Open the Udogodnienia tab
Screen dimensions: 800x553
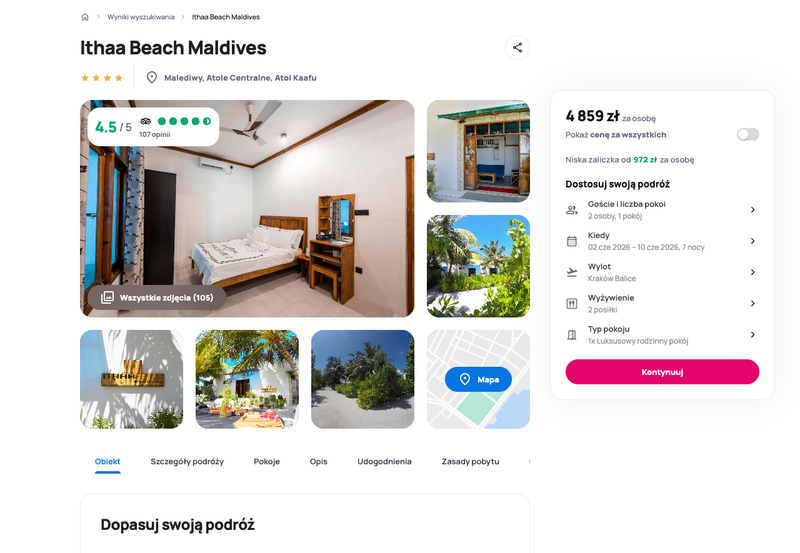(x=384, y=461)
